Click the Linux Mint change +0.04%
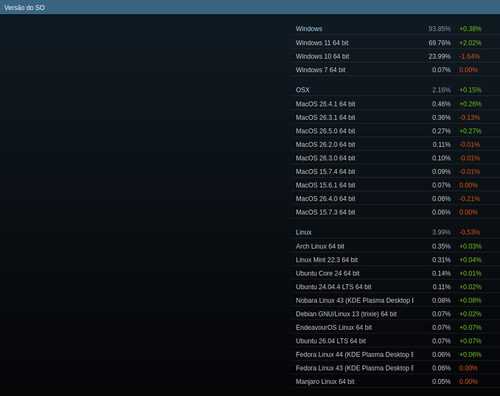The height and width of the screenshot is (396, 500). pyautogui.click(x=470, y=260)
